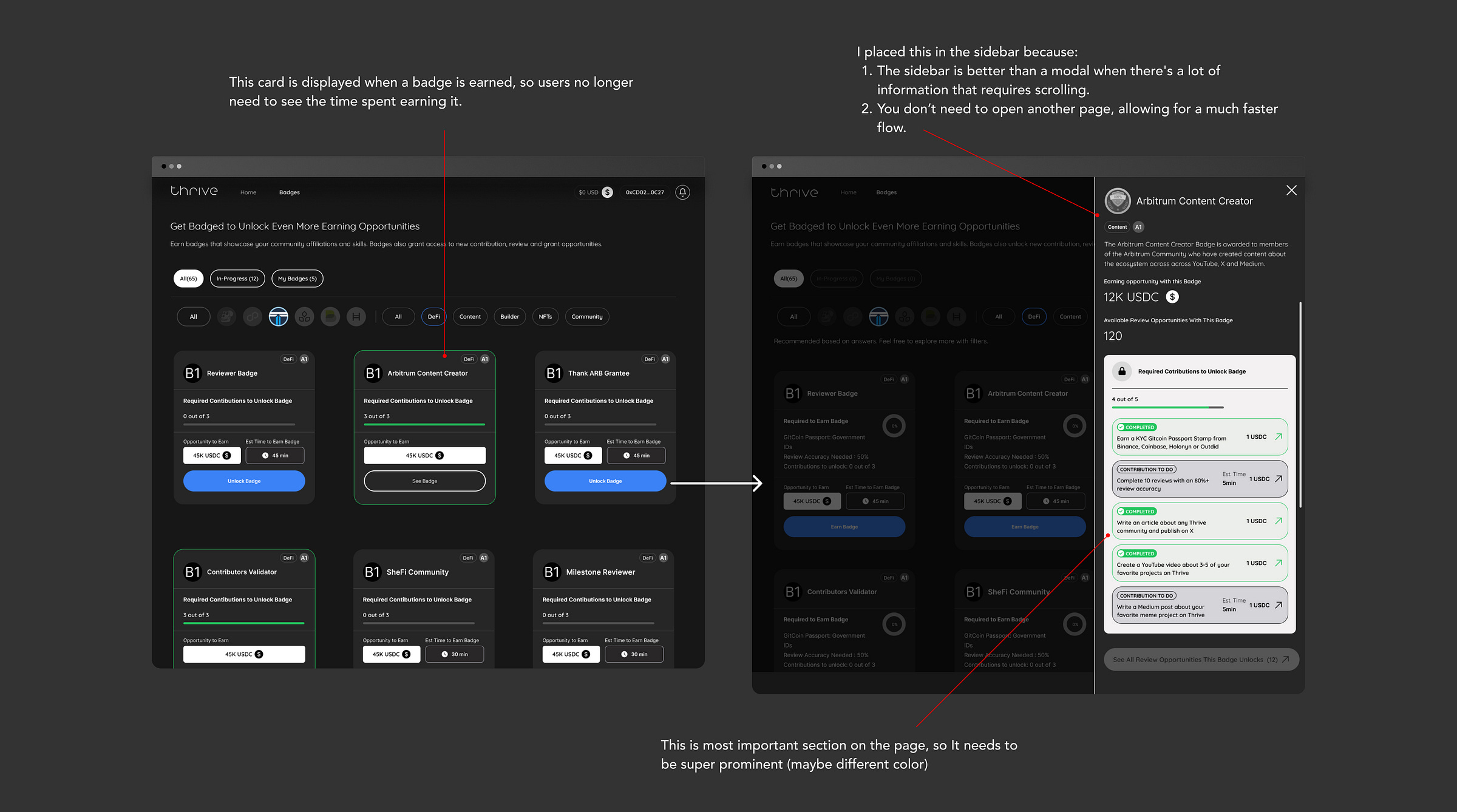Click the dollar coin beside $0 USD

tap(607, 192)
